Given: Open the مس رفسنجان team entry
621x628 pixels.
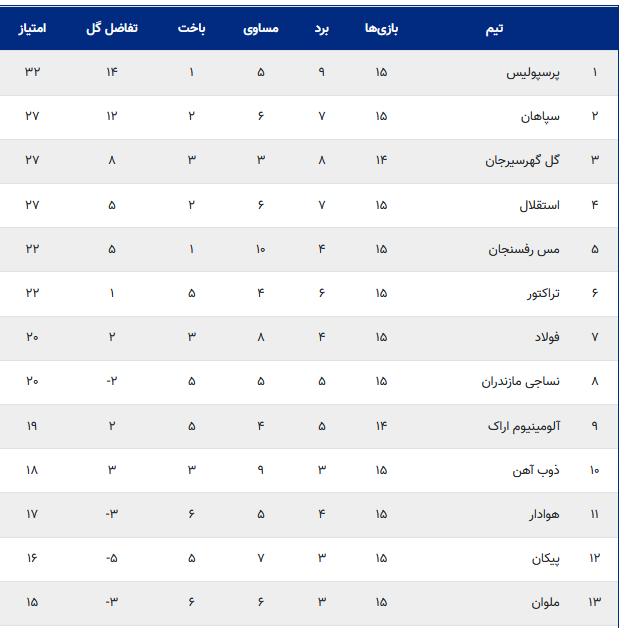Looking at the screenshot, I should click(x=524, y=250).
